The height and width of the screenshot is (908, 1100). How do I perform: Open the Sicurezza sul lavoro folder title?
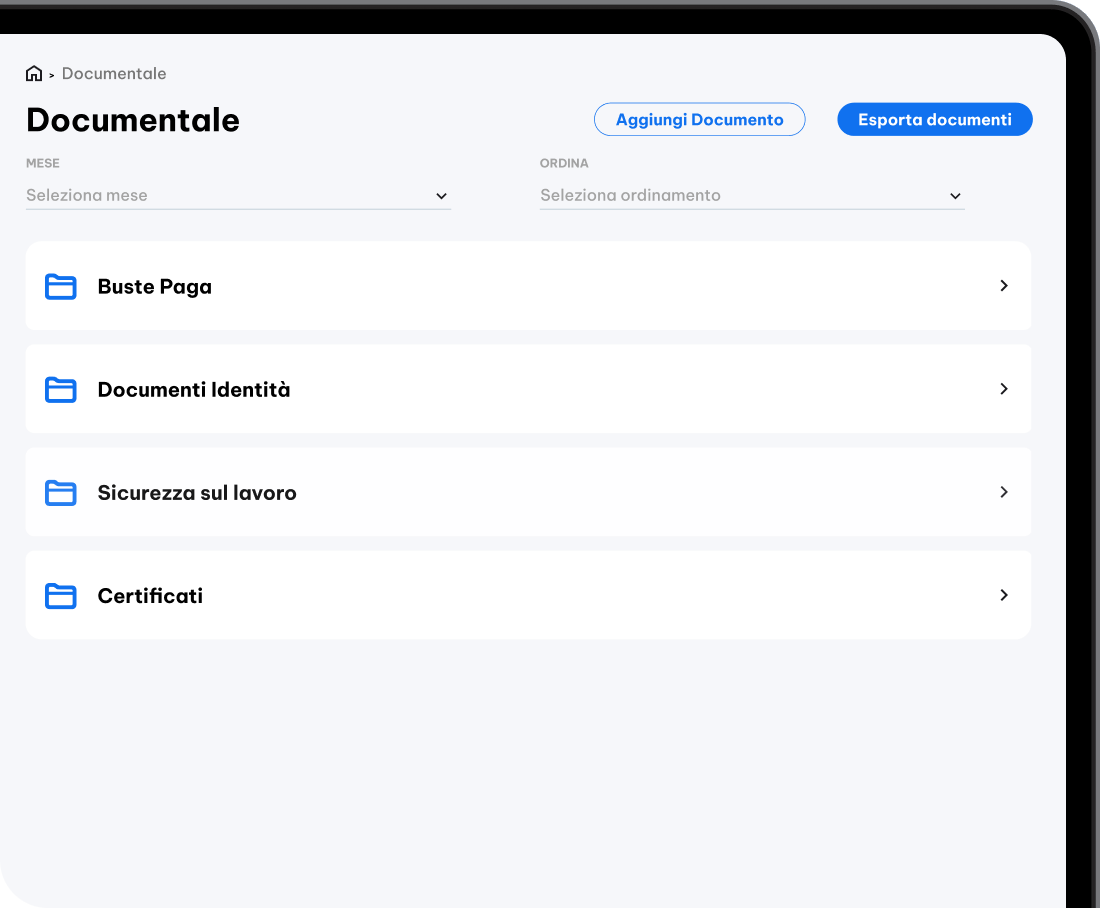pyautogui.click(x=197, y=493)
